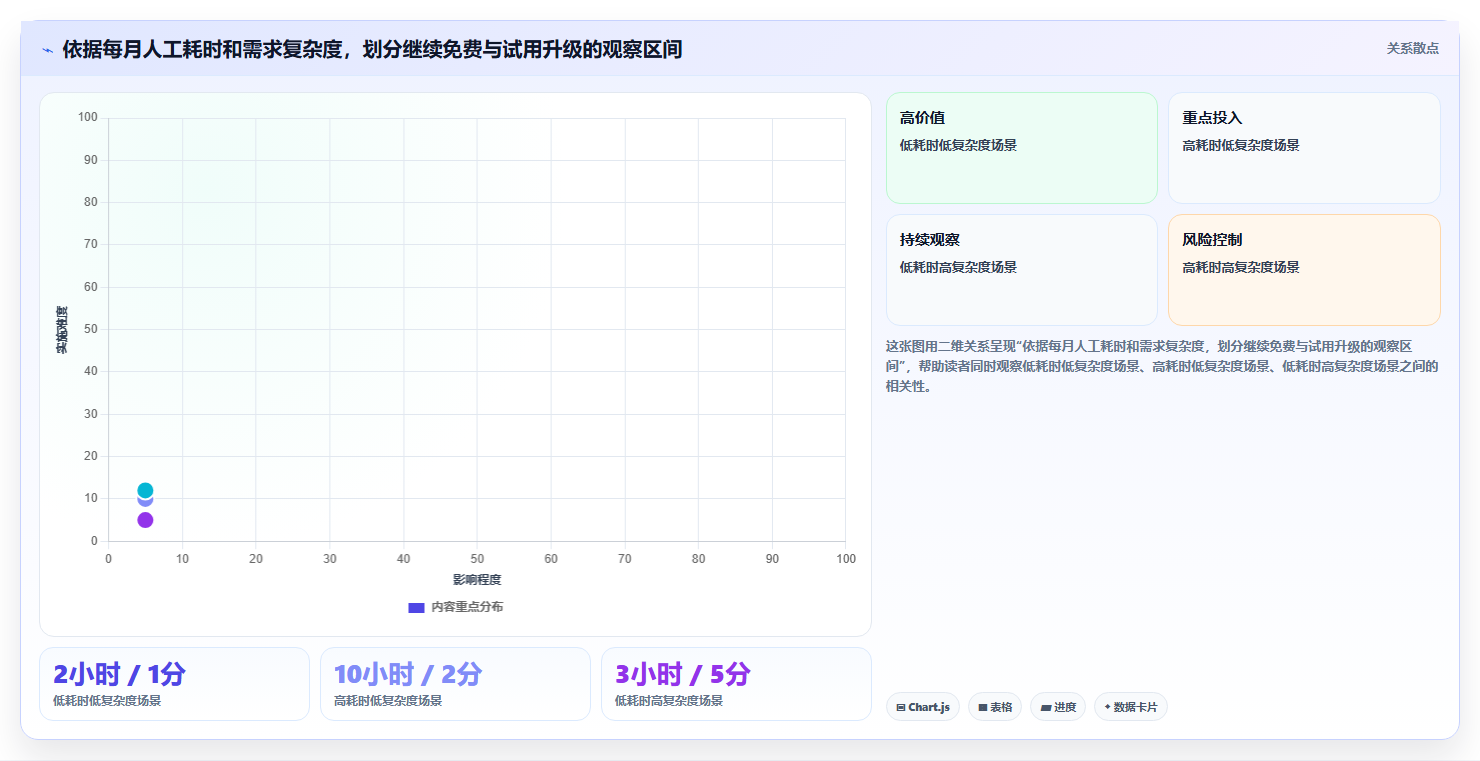Open the 重点投入 quadrant card
Viewport: 1480px width, 761px height.
(x=1304, y=148)
